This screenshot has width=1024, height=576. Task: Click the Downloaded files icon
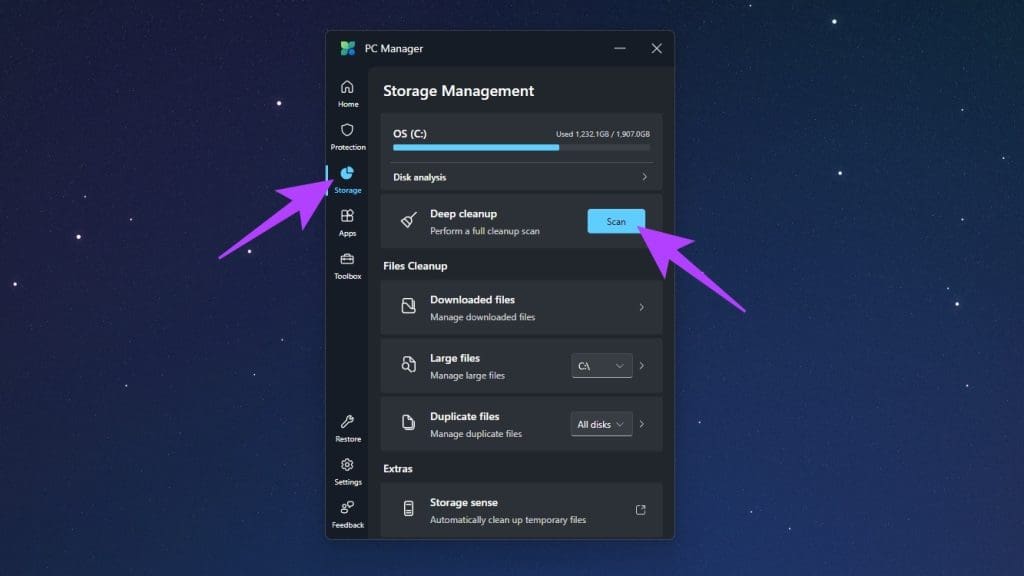(408, 306)
